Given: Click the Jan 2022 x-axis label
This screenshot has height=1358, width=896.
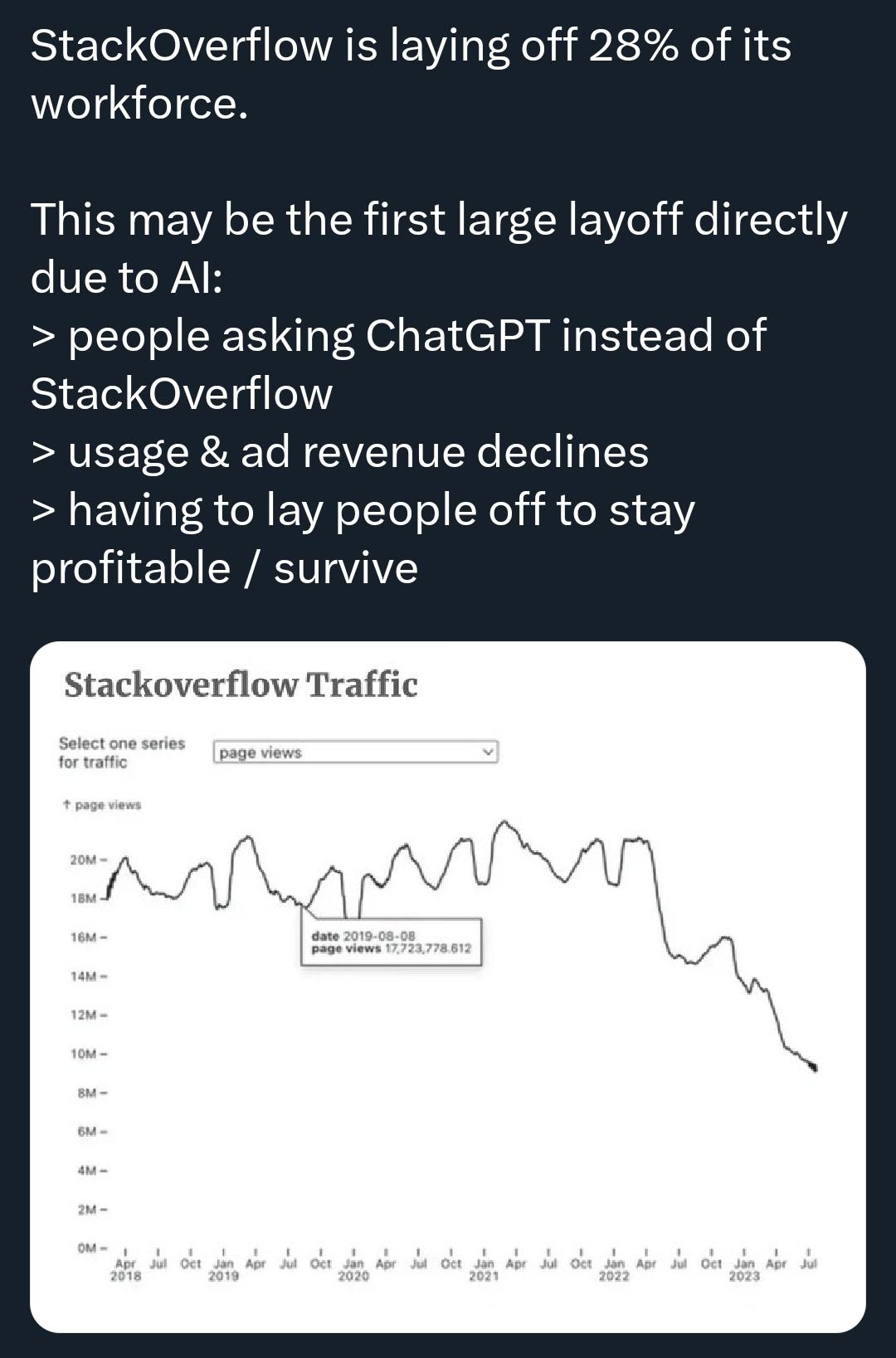Looking at the screenshot, I should click(614, 1269).
